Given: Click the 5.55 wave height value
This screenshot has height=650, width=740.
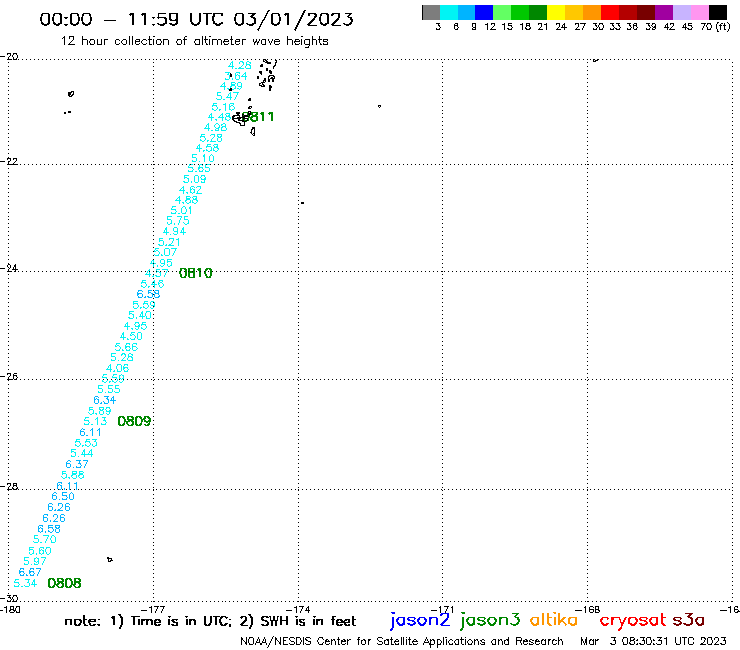Looking at the screenshot, I should [109, 389].
